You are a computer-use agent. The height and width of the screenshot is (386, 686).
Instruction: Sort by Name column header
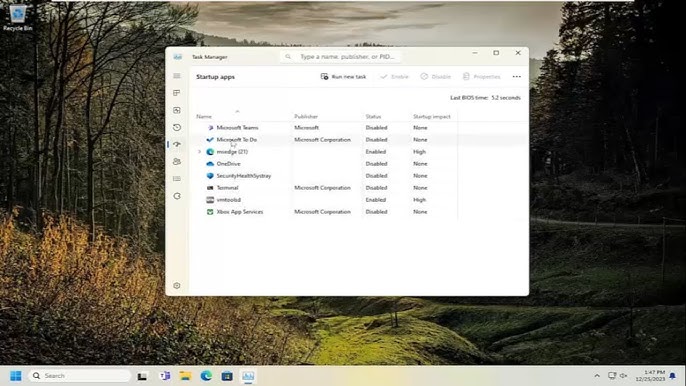tap(204, 116)
